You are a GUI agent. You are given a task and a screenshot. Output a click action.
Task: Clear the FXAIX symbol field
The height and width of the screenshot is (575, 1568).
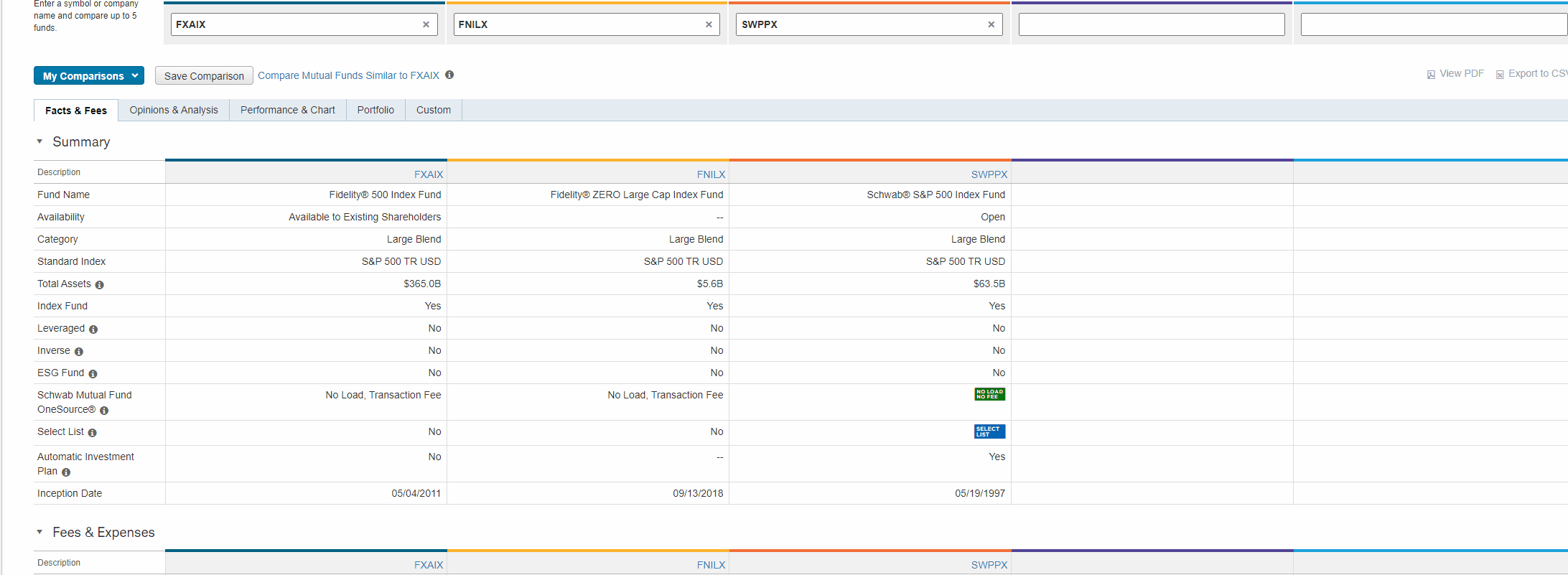[426, 24]
